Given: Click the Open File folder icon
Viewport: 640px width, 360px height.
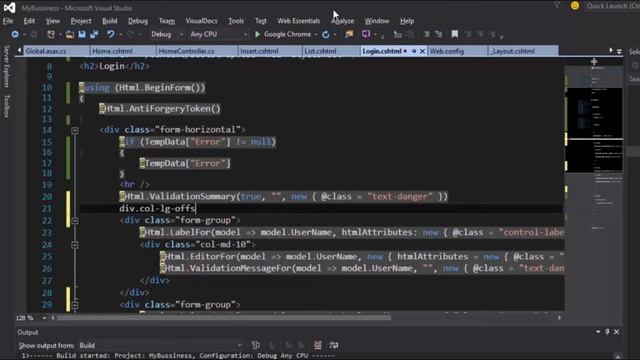Looking at the screenshot, I should point(70,34).
